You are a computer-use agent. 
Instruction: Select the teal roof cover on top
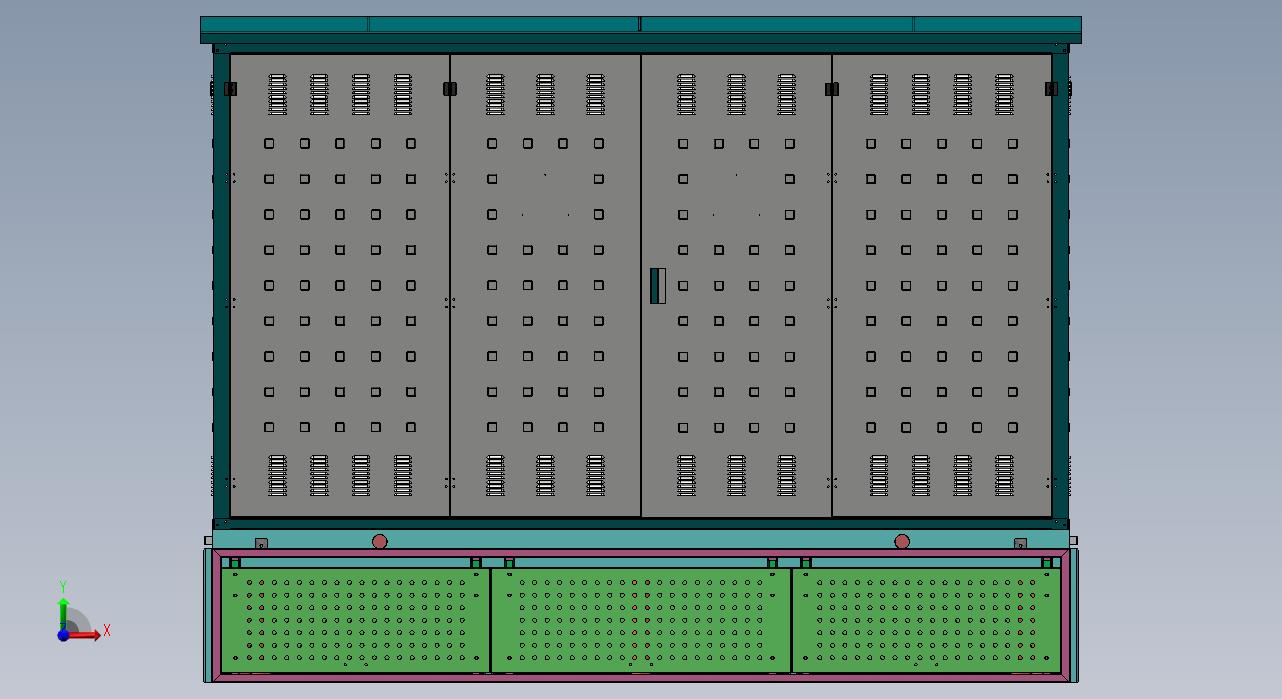pyautogui.click(x=640, y=25)
